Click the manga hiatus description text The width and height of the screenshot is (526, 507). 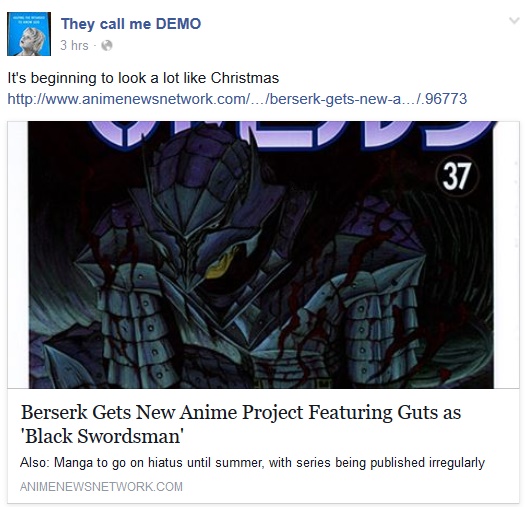coord(252,463)
